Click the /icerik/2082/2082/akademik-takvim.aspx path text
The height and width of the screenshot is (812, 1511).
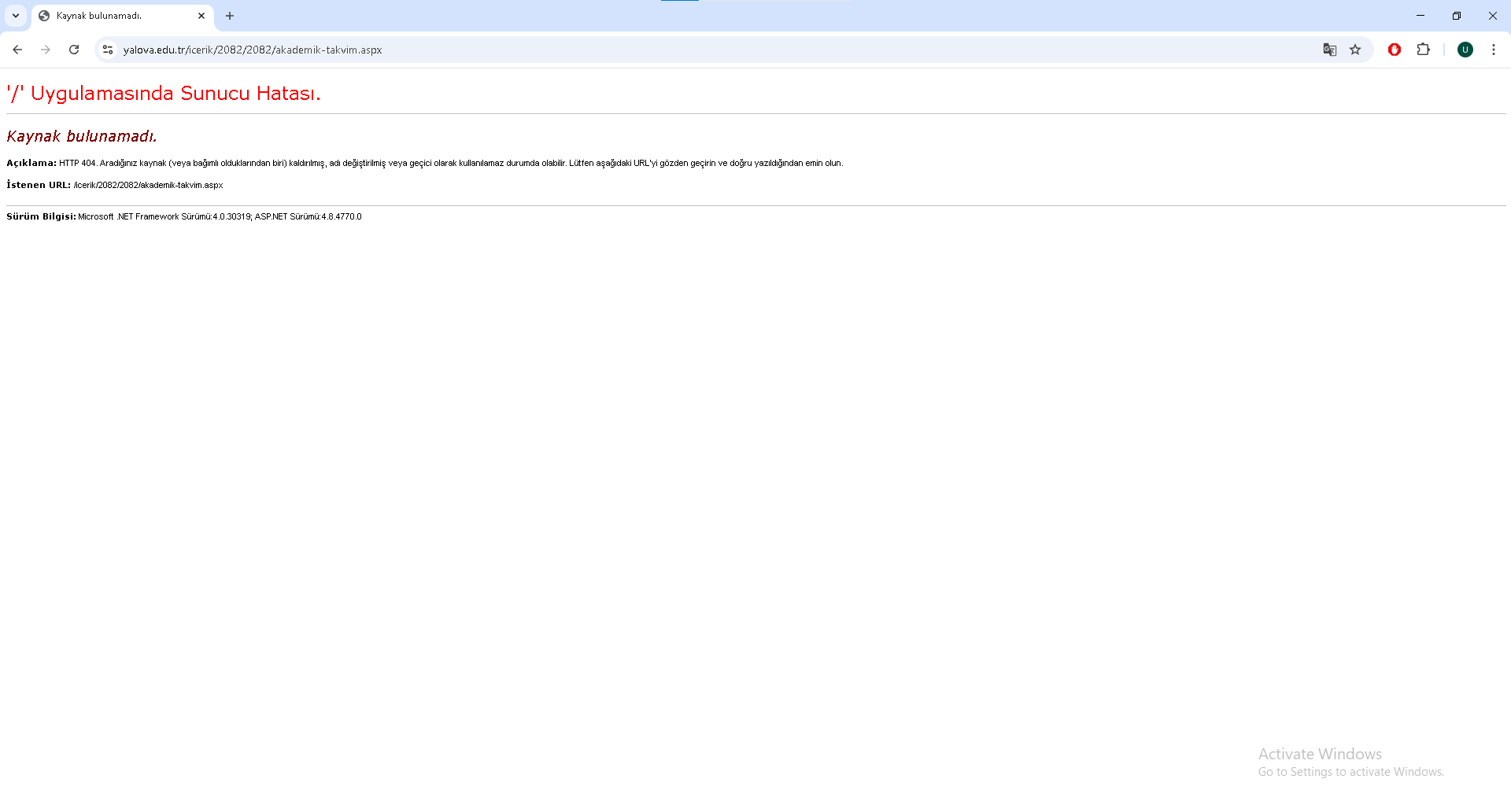pyautogui.click(x=149, y=185)
